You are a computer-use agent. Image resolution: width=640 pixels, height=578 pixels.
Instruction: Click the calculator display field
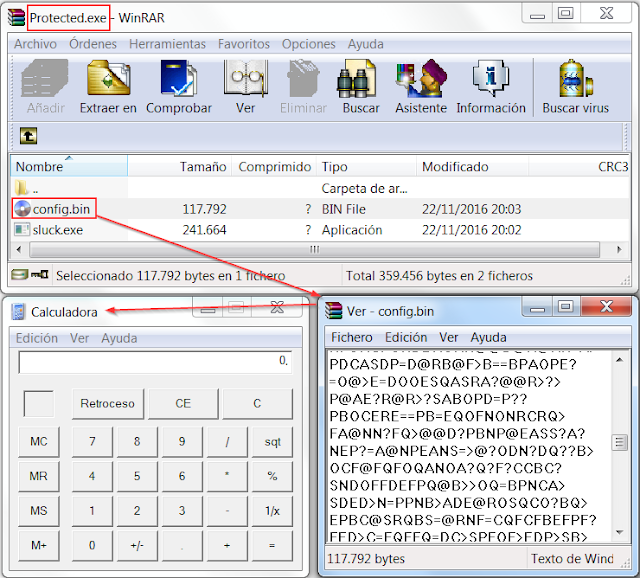pyautogui.click(x=155, y=362)
